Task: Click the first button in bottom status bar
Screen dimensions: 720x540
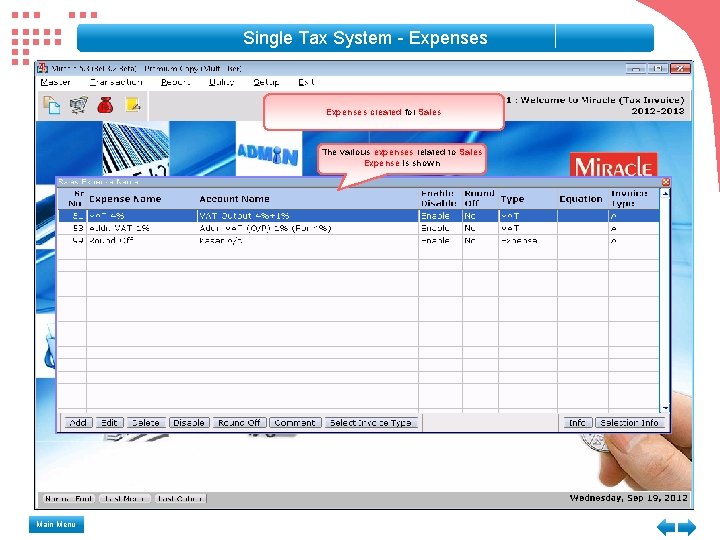Action: [69, 498]
